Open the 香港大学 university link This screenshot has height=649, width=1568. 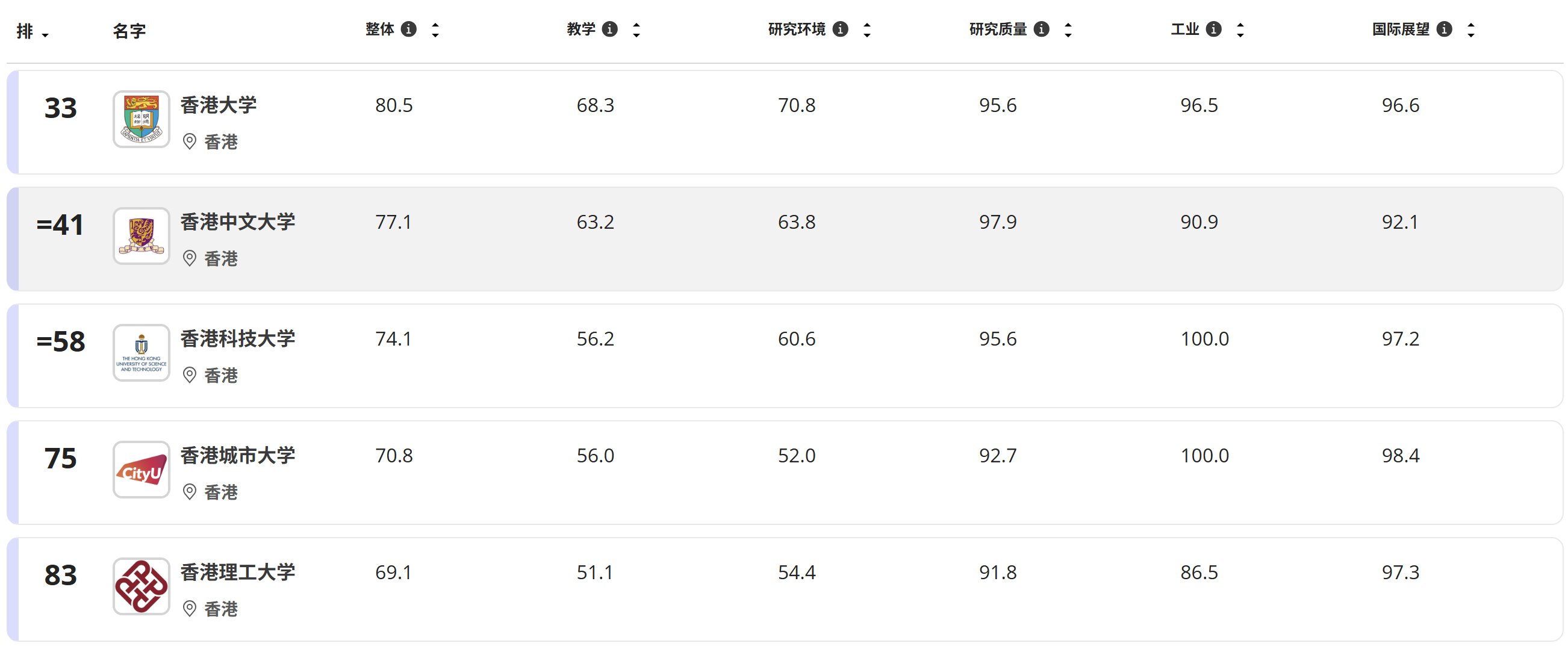pyautogui.click(x=219, y=105)
